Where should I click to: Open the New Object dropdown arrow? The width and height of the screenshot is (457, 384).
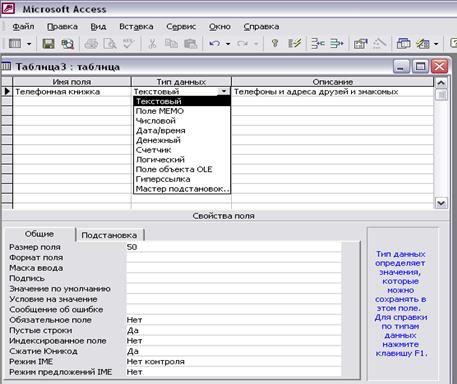(436, 44)
